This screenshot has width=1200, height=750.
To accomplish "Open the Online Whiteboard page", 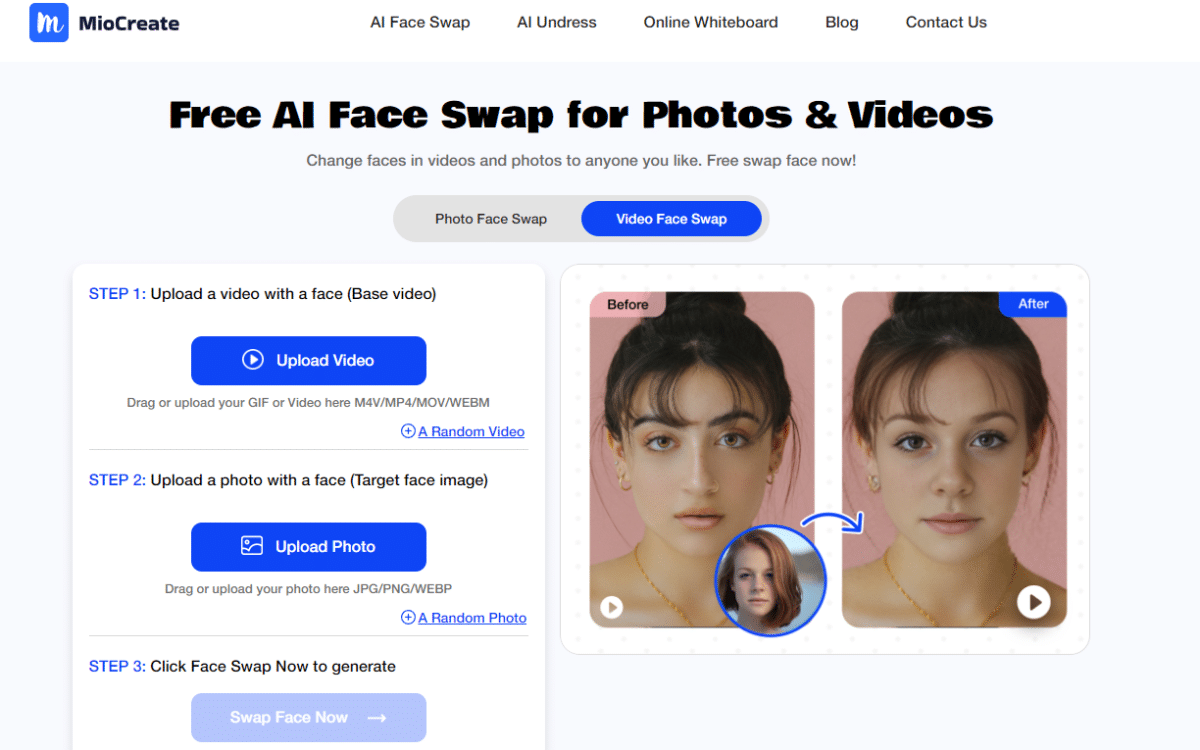I will (x=710, y=22).
